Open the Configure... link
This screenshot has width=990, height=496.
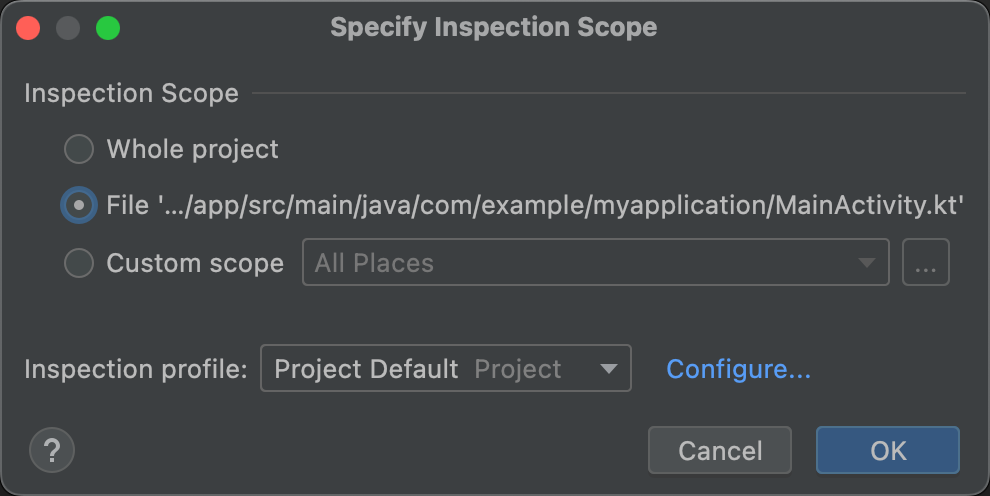(x=738, y=369)
